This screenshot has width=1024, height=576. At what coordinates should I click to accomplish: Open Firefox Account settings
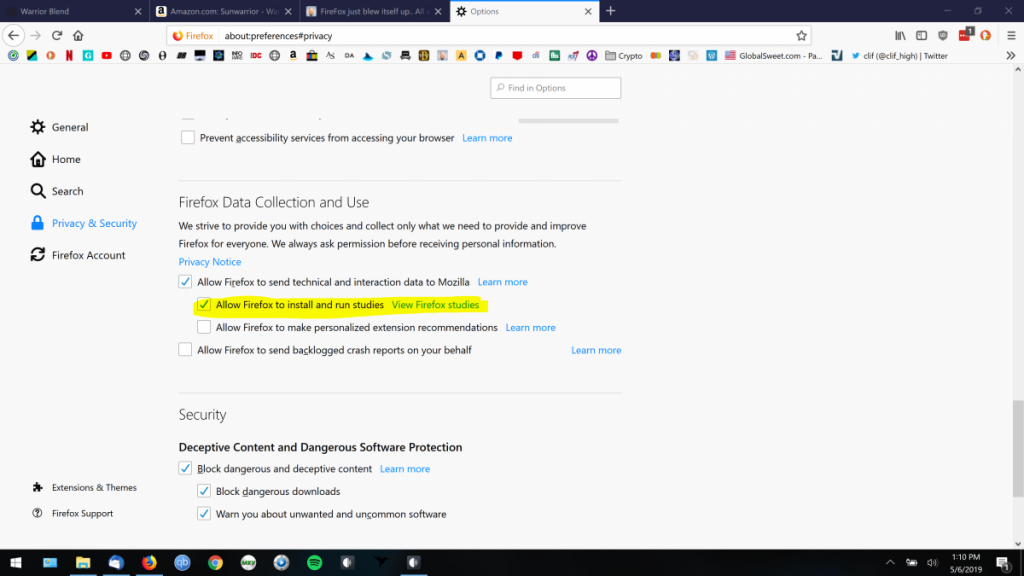[x=78, y=255]
